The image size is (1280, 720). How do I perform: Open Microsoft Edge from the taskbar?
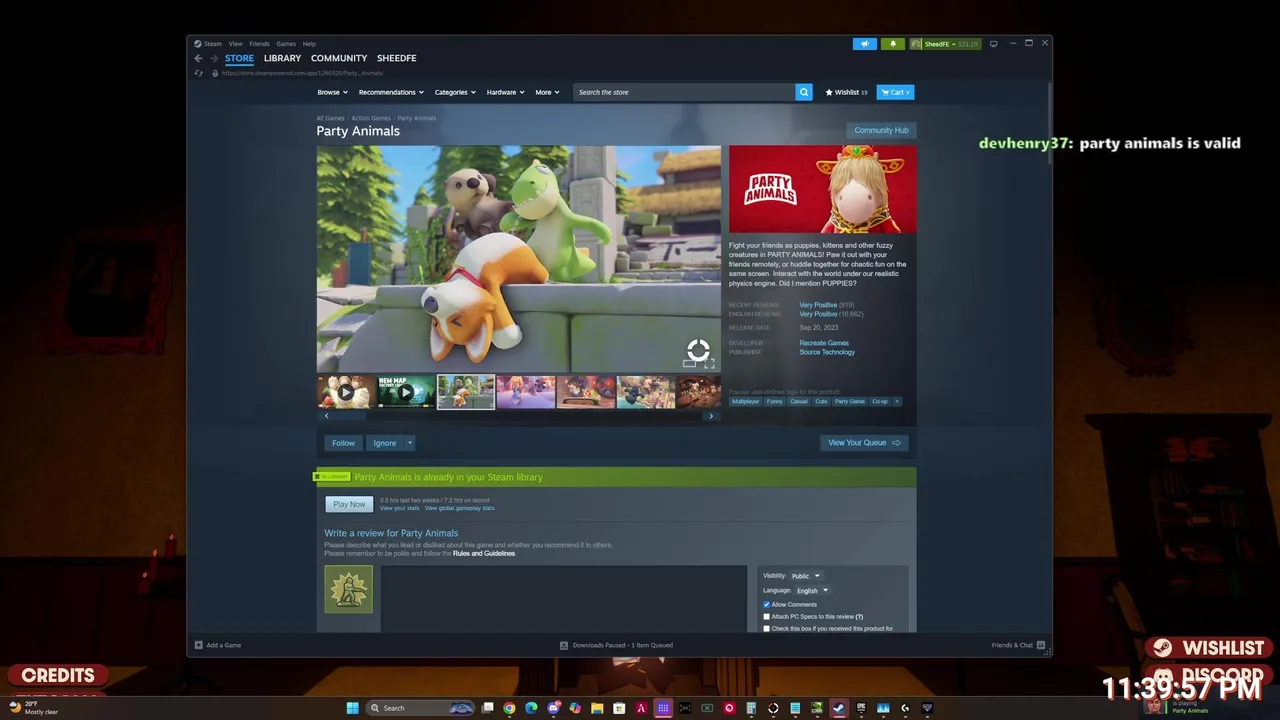[x=531, y=708]
